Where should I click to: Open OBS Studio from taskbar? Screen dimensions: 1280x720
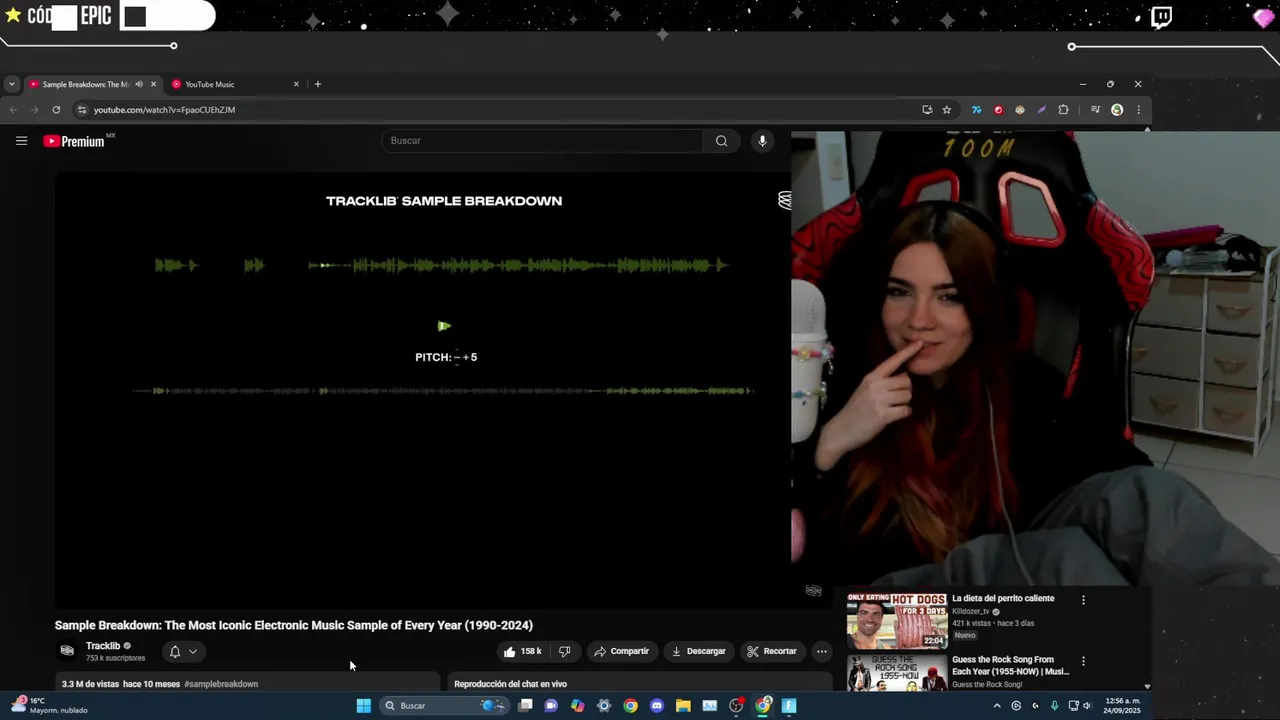(x=736, y=706)
